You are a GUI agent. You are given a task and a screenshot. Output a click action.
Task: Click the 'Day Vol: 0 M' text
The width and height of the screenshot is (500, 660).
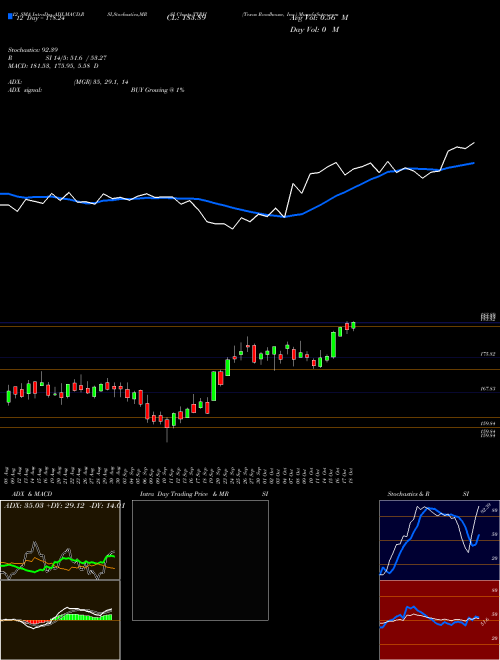pos(314,30)
